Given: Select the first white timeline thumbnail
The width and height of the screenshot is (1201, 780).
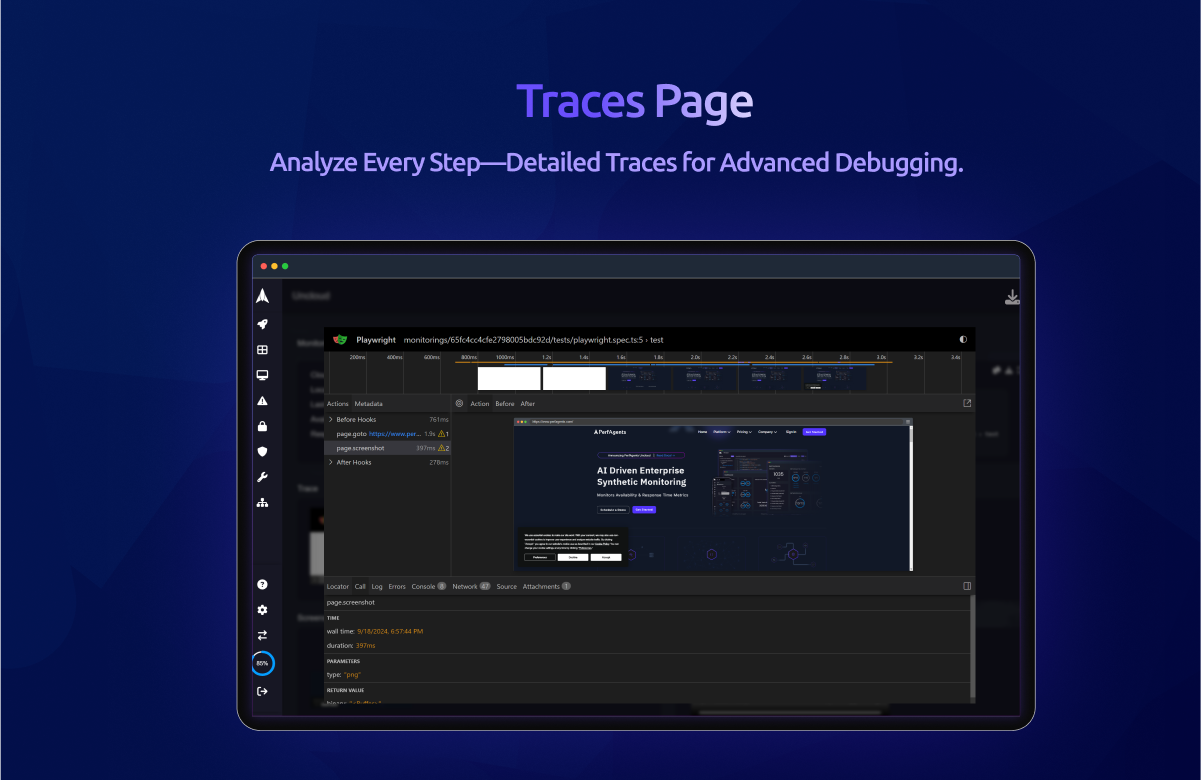Looking at the screenshot, I should (509, 378).
